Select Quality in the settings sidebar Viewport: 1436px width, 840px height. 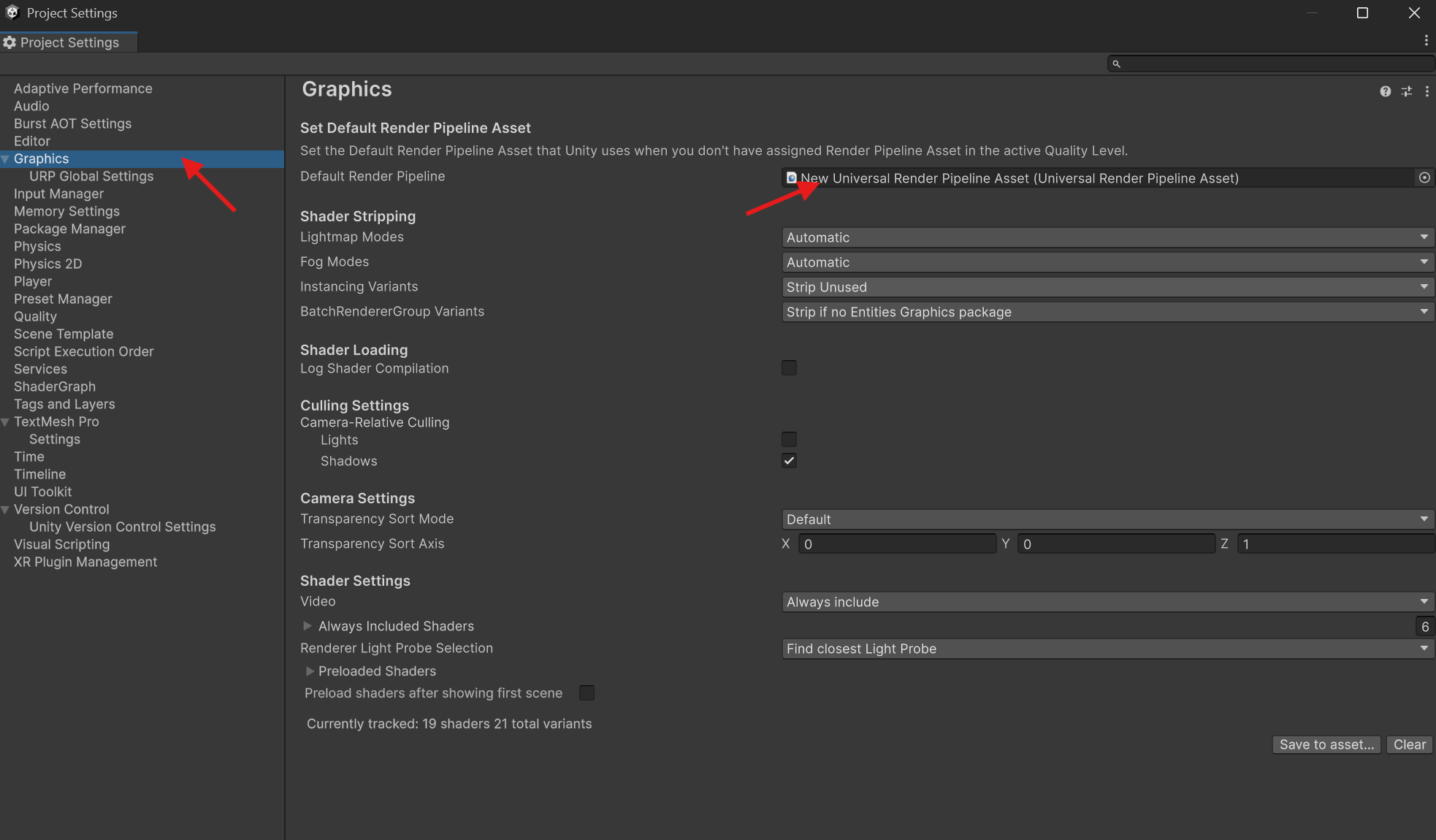tap(35, 316)
